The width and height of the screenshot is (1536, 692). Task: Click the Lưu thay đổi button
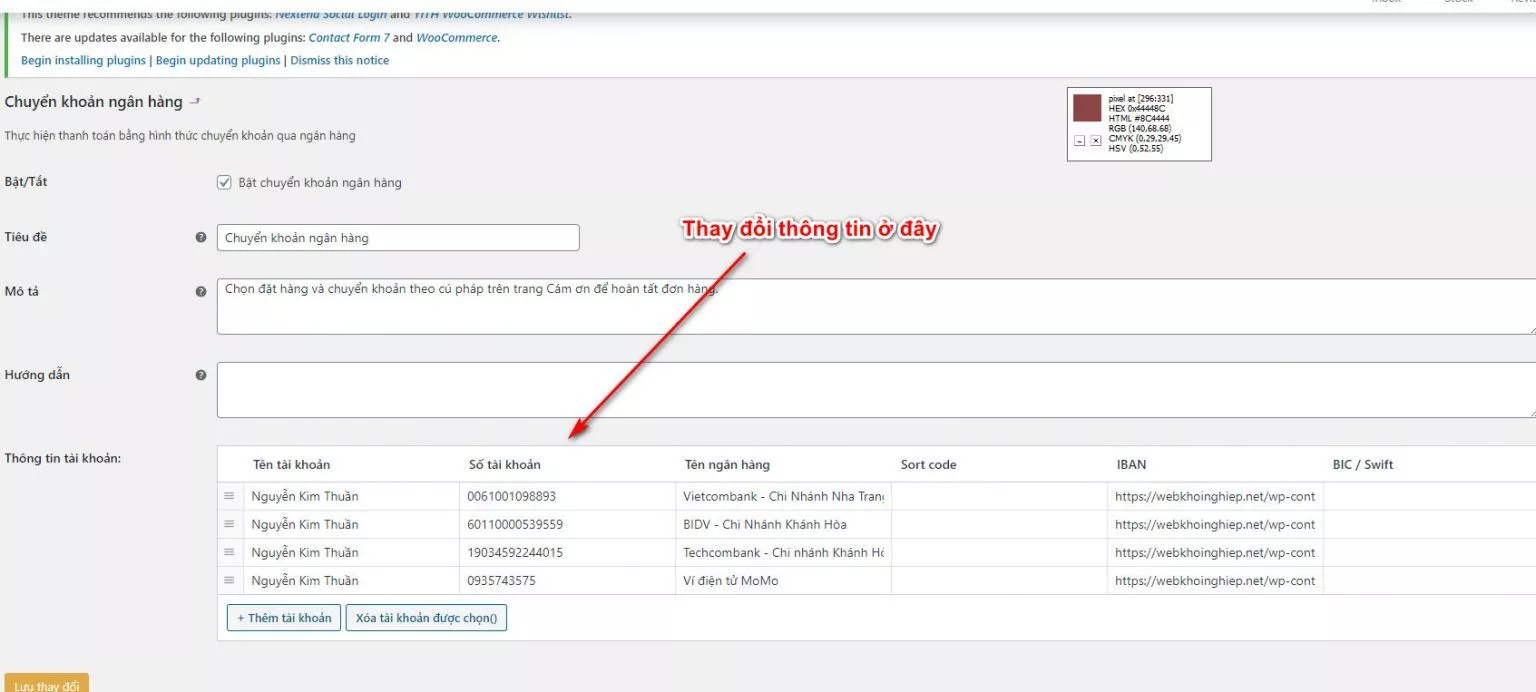[x=46, y=685]
